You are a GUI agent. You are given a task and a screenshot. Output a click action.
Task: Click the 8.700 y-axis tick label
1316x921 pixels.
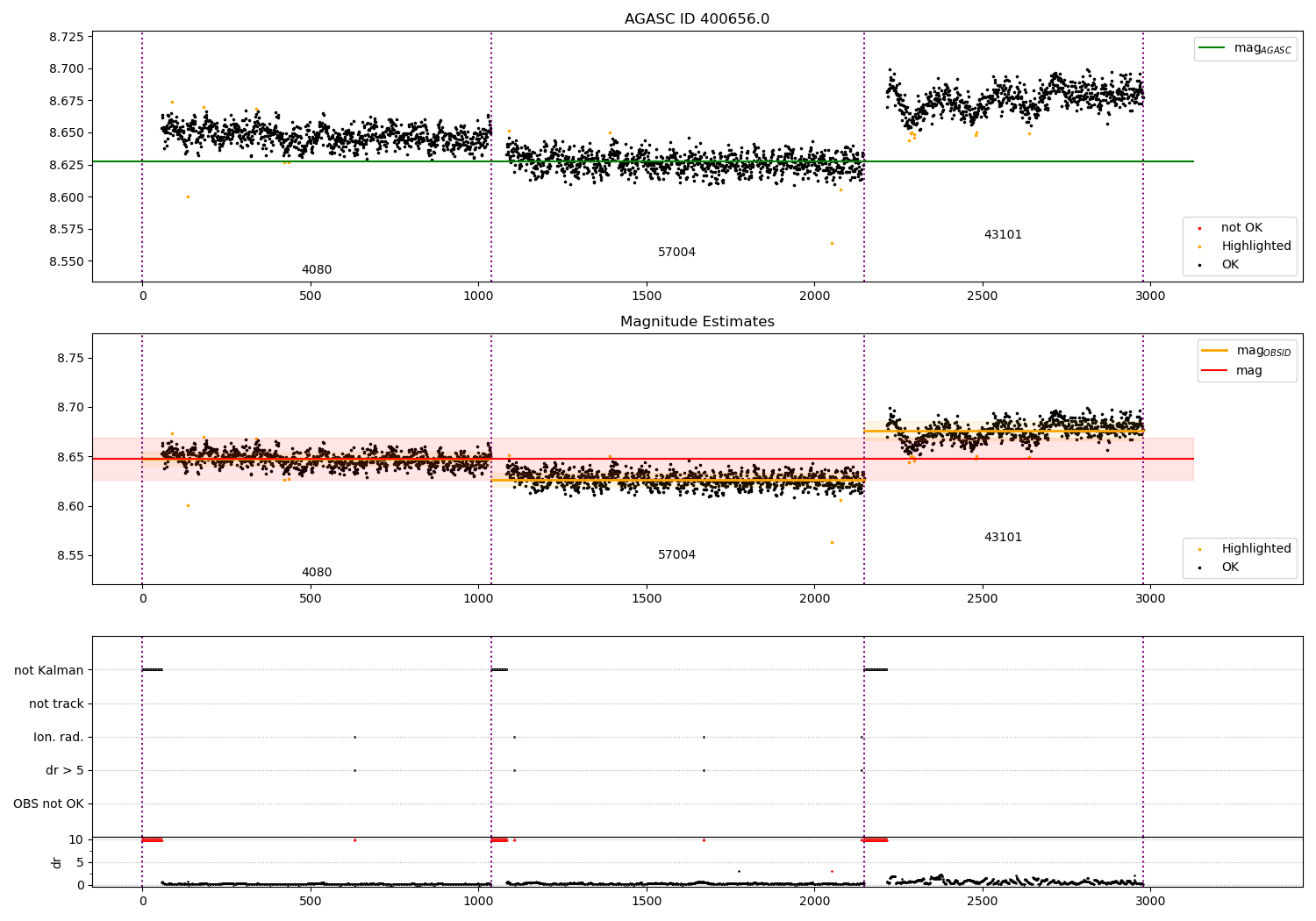pyautogui.click(x=67, y=69)
